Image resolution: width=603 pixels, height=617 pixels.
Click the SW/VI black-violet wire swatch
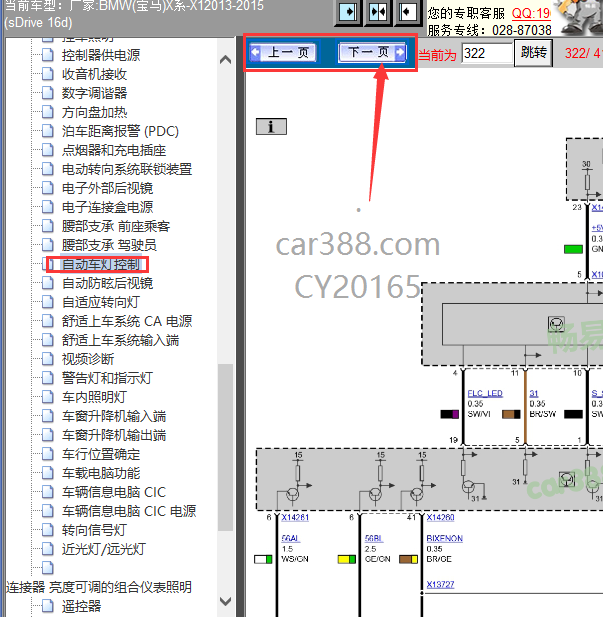tap(449, 414)
